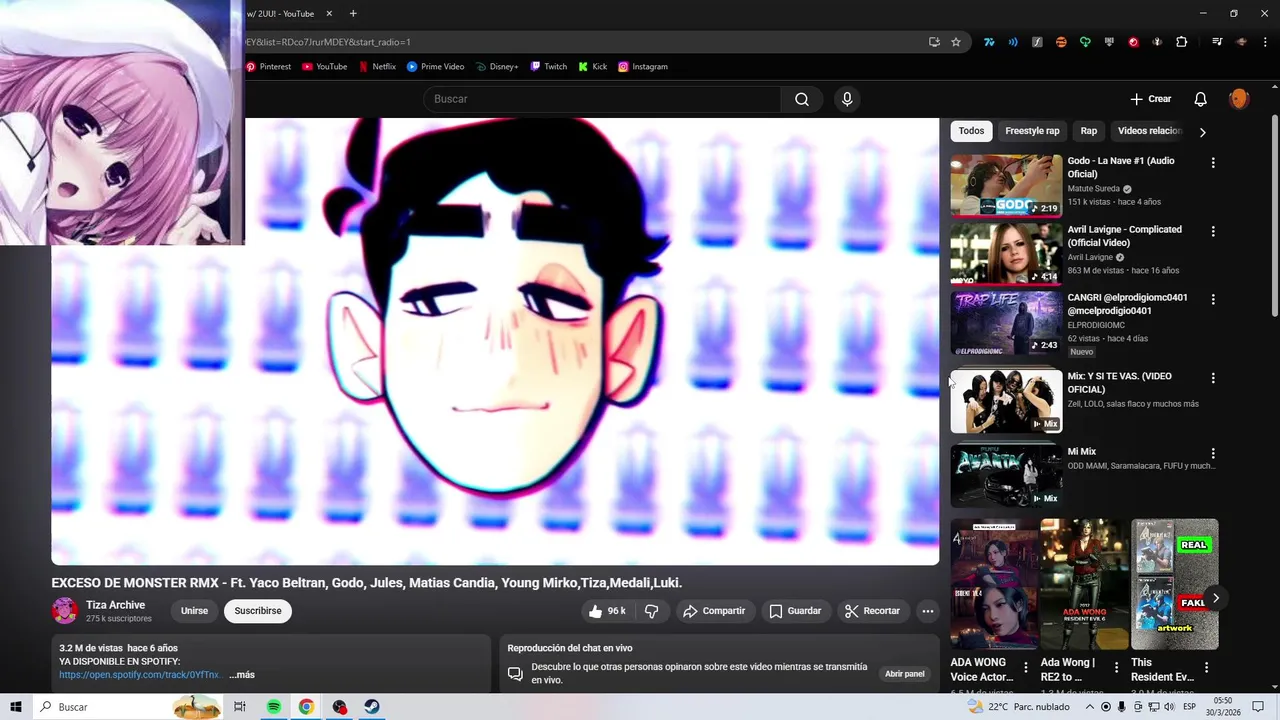Open Mi Mix playlist title
Screen dimensions: 1280x720
pyautogui.click(x=1081, y=452)
